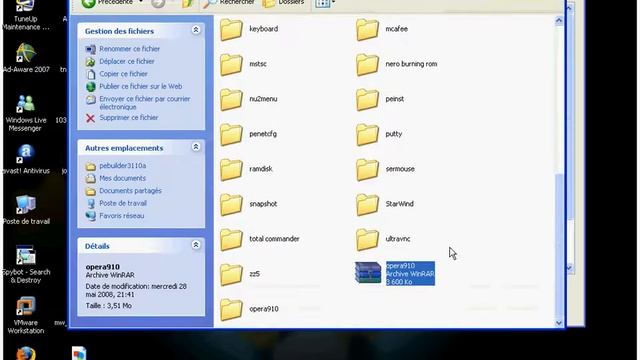
Task: Open VMware Workstation desktop shortcut
Action: tap(26, 315)
